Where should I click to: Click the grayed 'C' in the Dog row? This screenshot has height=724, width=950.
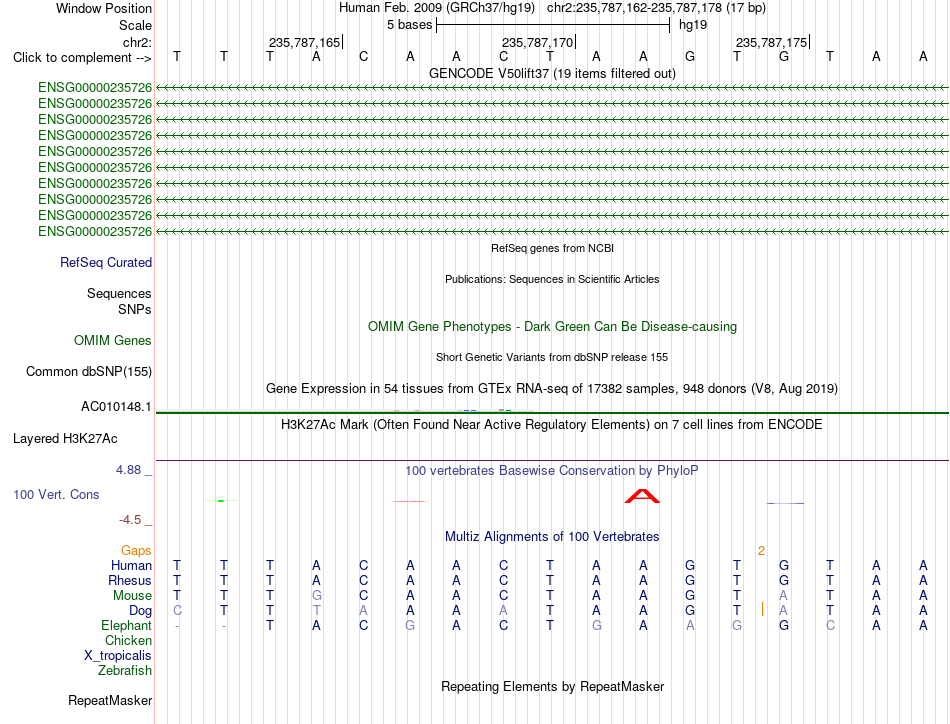178,611
